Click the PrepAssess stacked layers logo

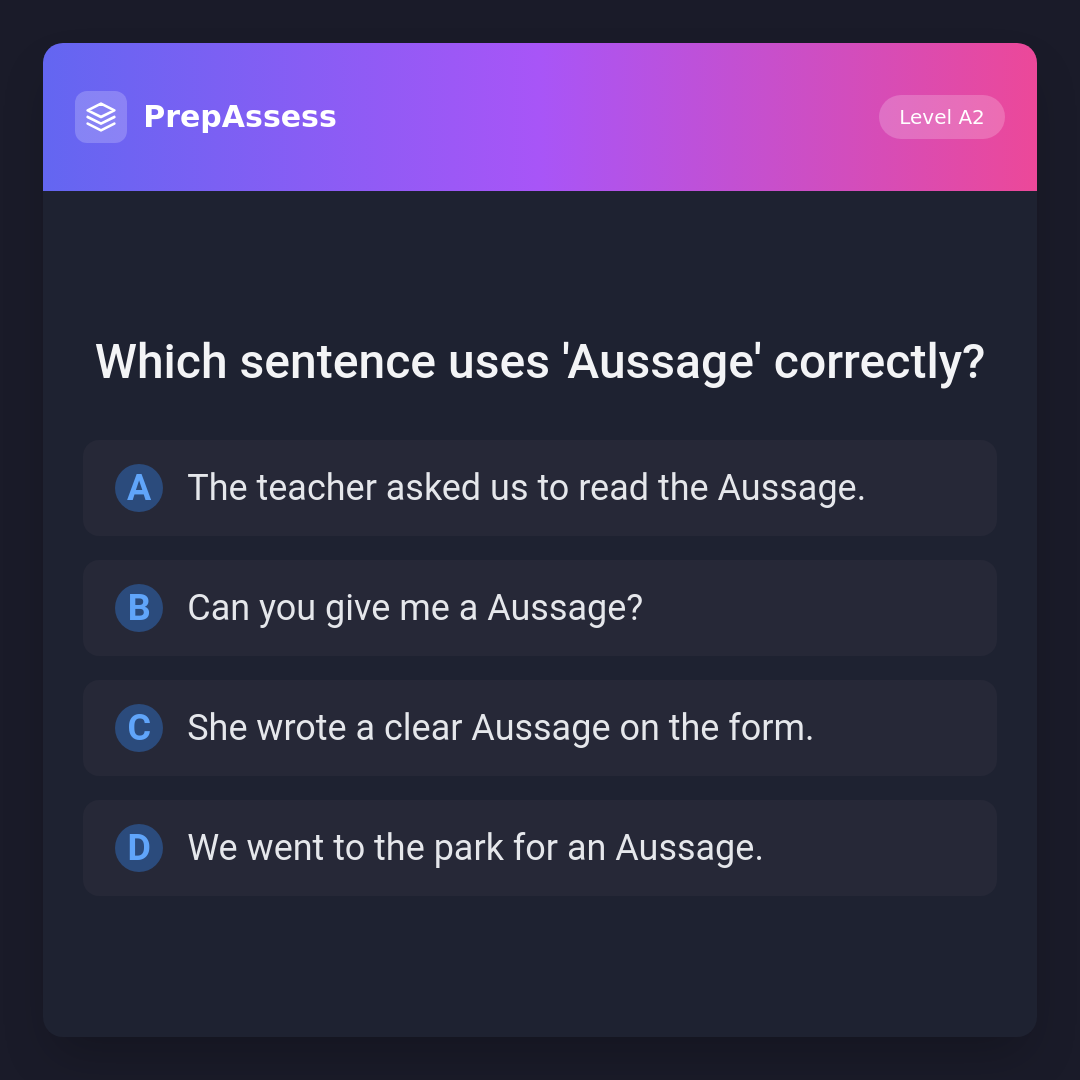101,117
